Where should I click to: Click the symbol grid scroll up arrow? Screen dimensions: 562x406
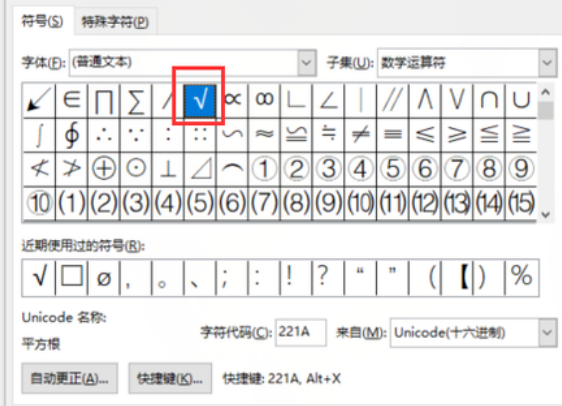[x=546, y=92]
